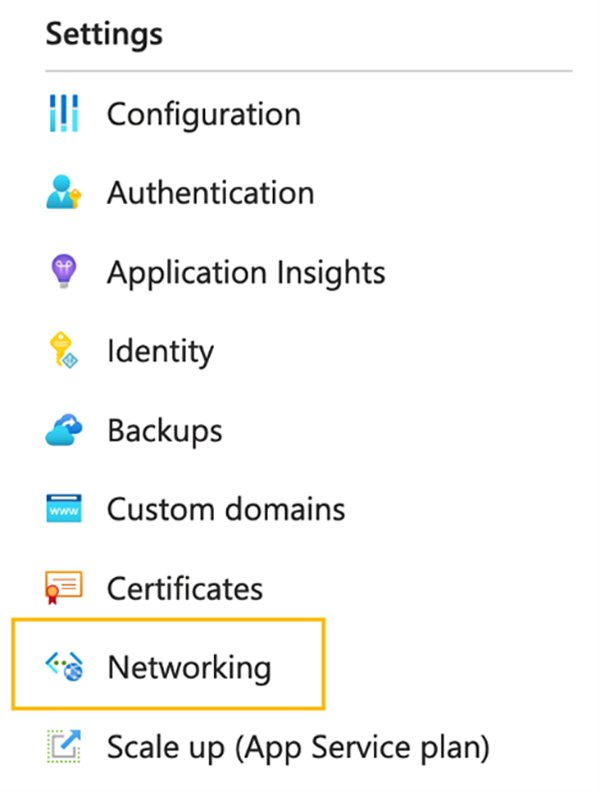Go to the Identity menu item
600x792 pixels.
[x=160, y=352]
